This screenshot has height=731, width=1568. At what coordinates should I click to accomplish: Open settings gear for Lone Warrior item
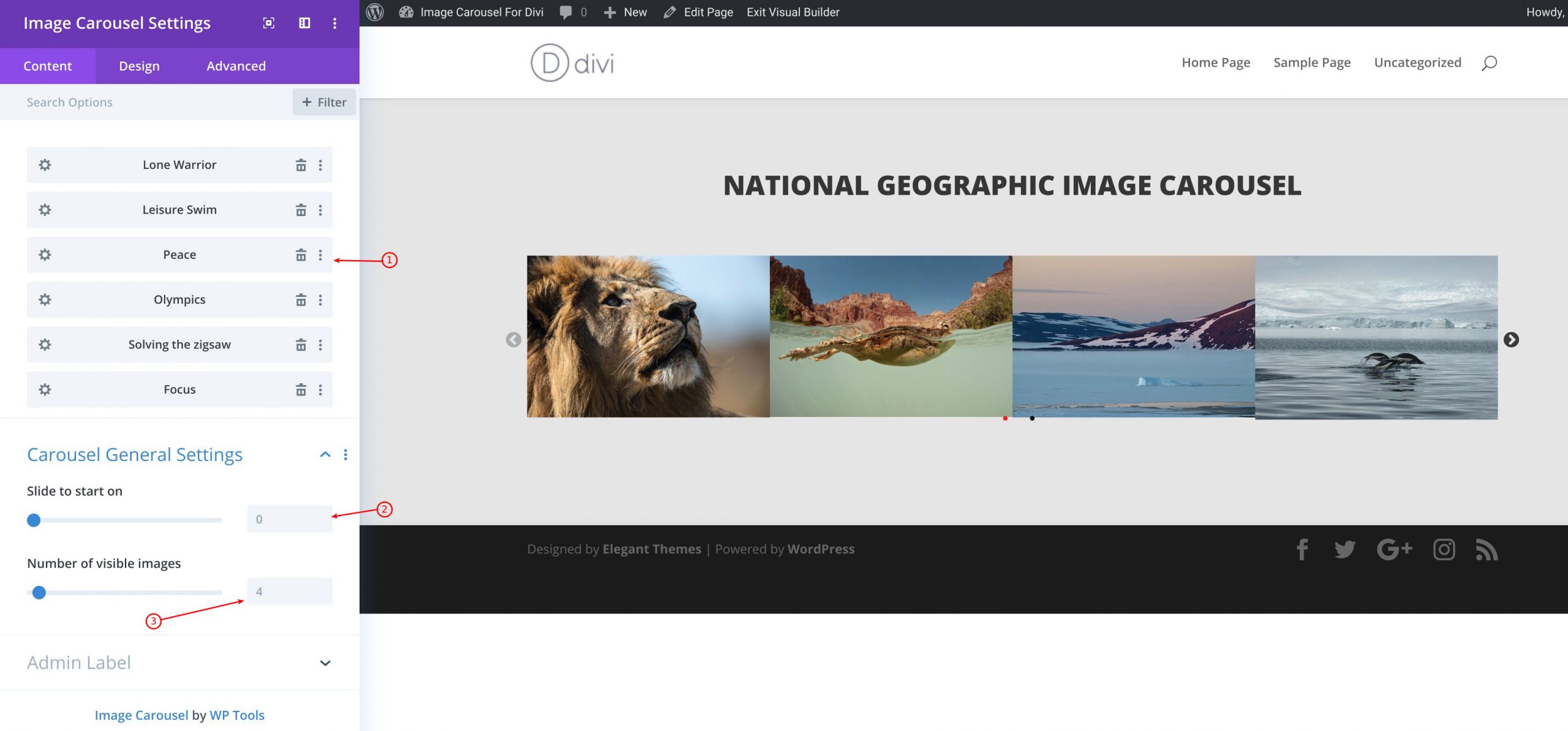tap(45, 165)
